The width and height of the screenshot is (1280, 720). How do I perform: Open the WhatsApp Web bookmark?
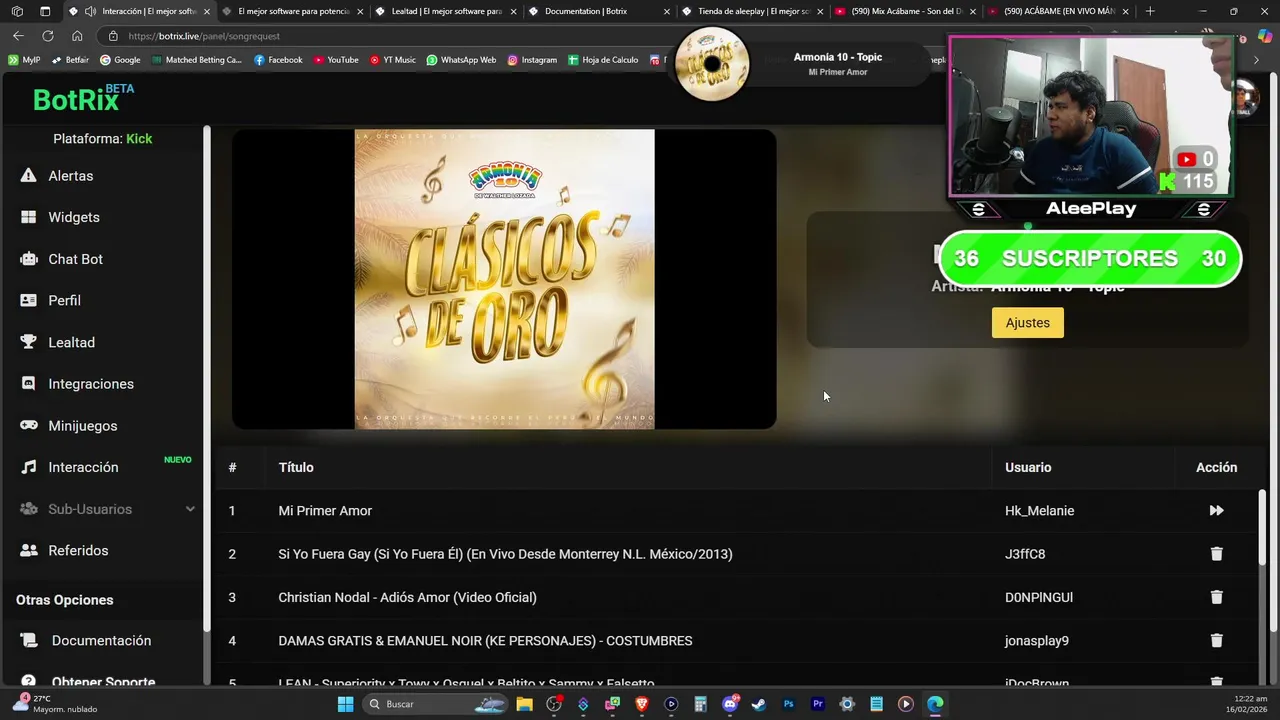point(461,60)
